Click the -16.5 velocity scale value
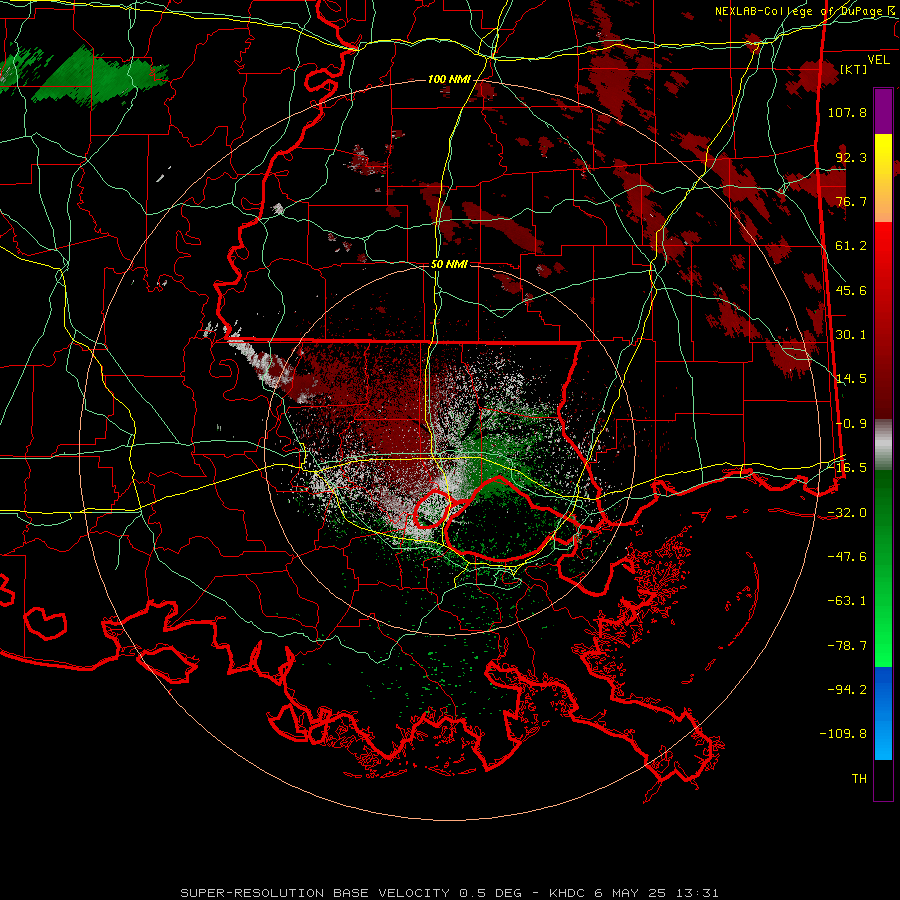 click(847, 468)
